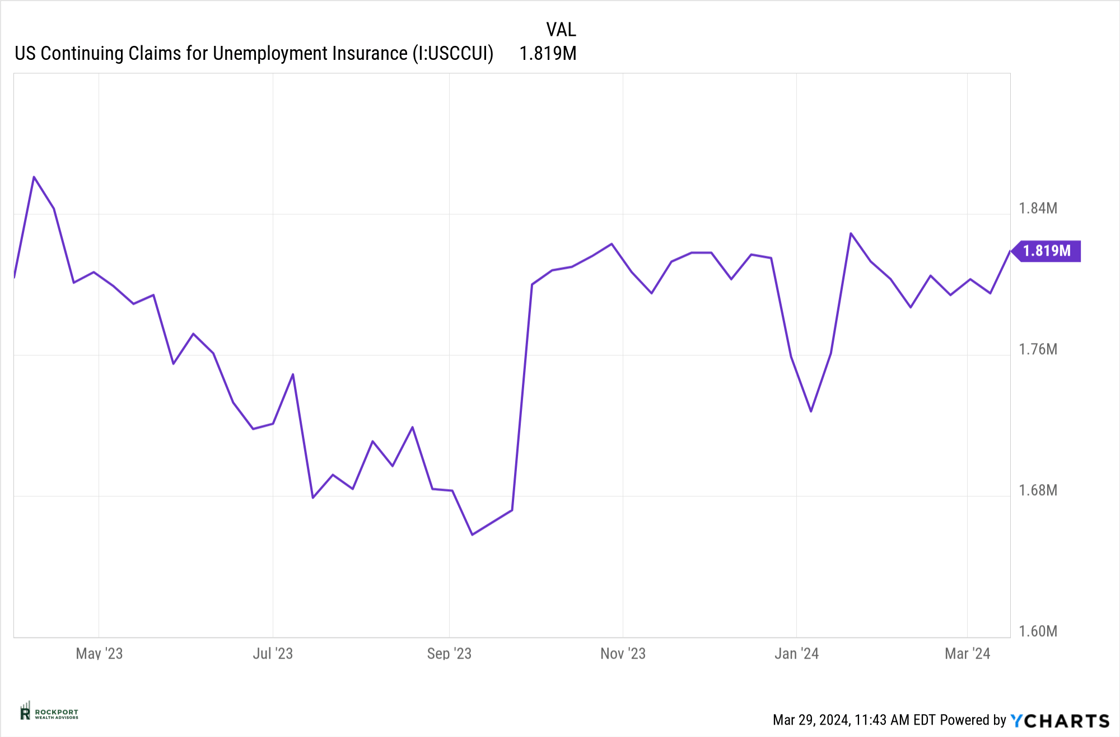Click the line's dip just after Jan '24
This screenshot has width=1120, height=737.
[x=811, y=411]
